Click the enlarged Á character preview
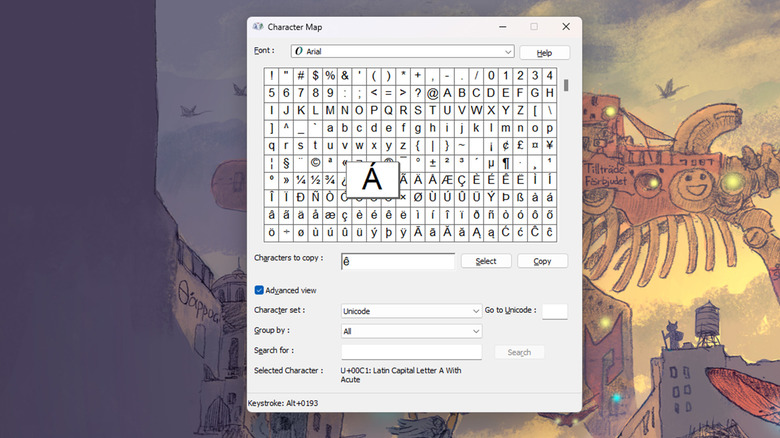Image resolution: width=780 pixels, height=438 pixels. click(372, 179)
